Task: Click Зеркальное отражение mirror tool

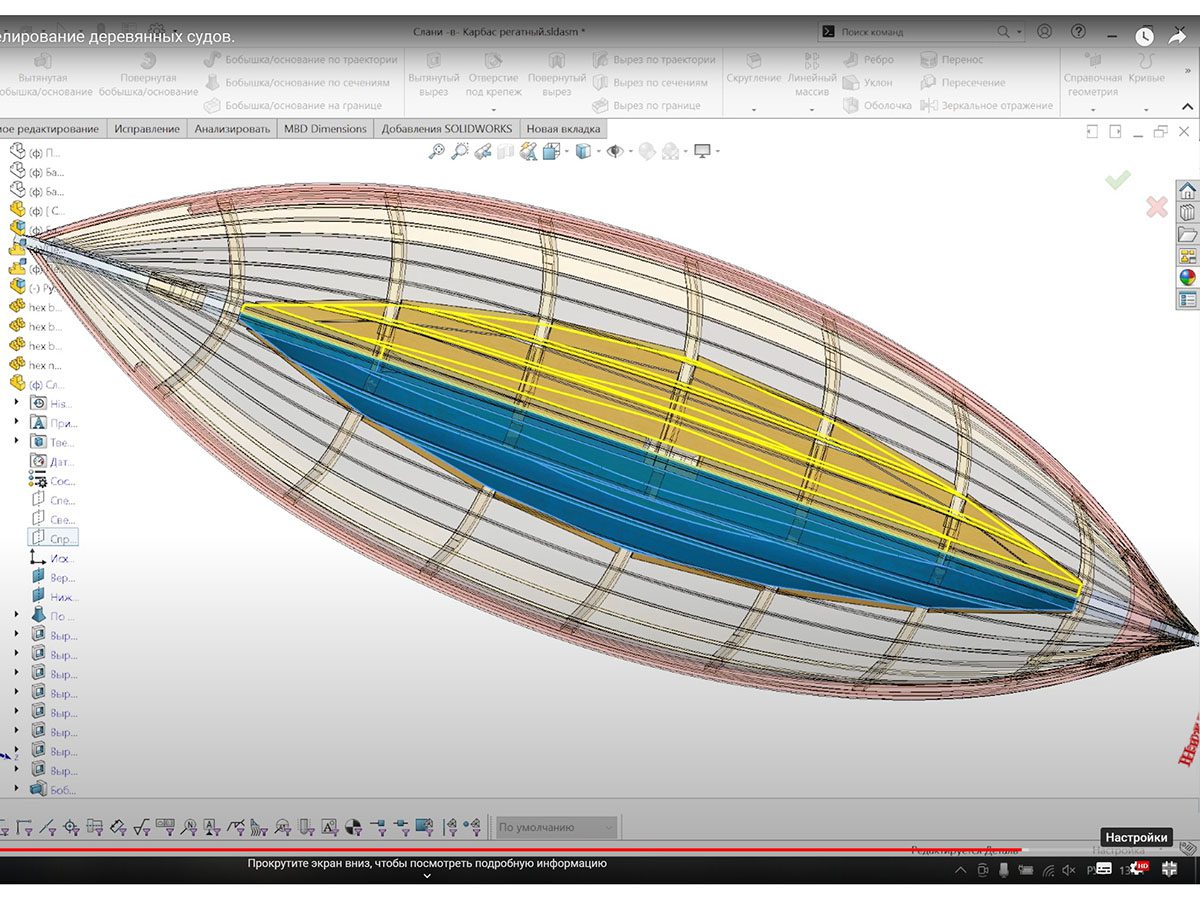Action: (986, 105)
